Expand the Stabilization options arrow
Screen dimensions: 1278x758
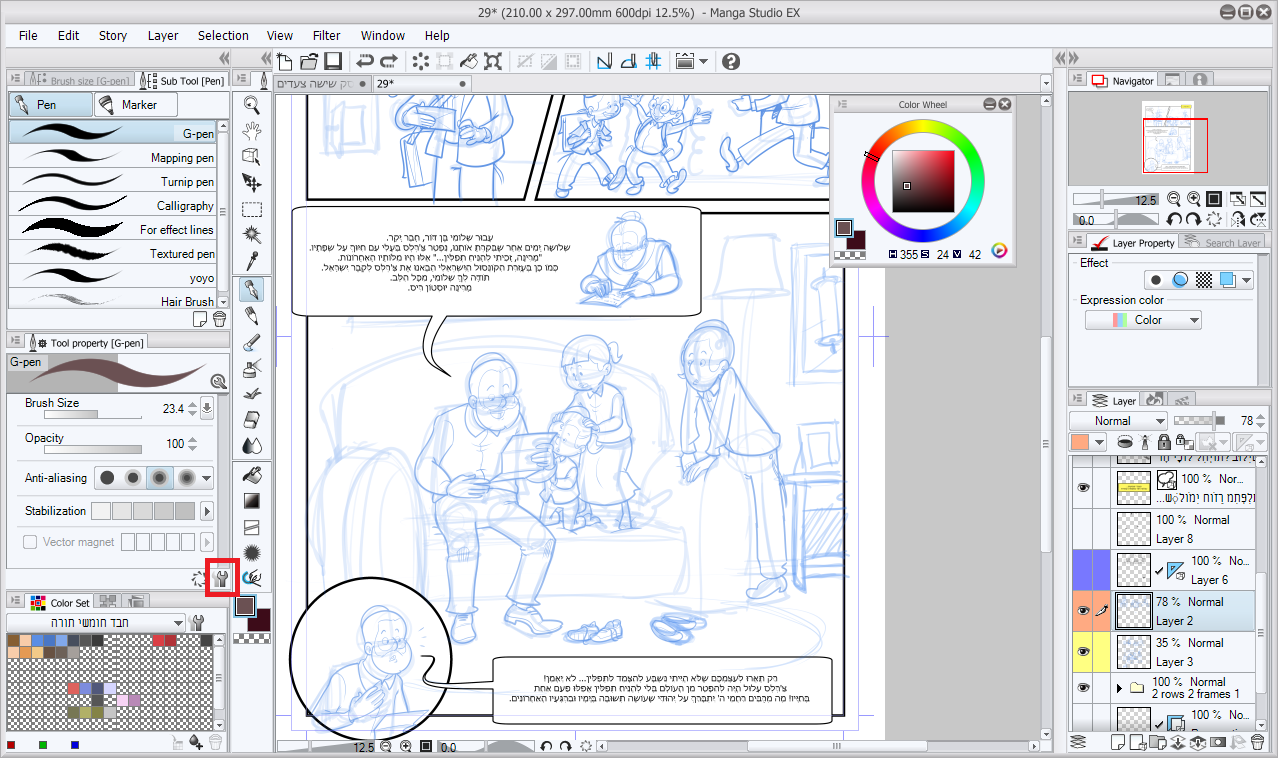pyautogui.click(x=207, y=511)
